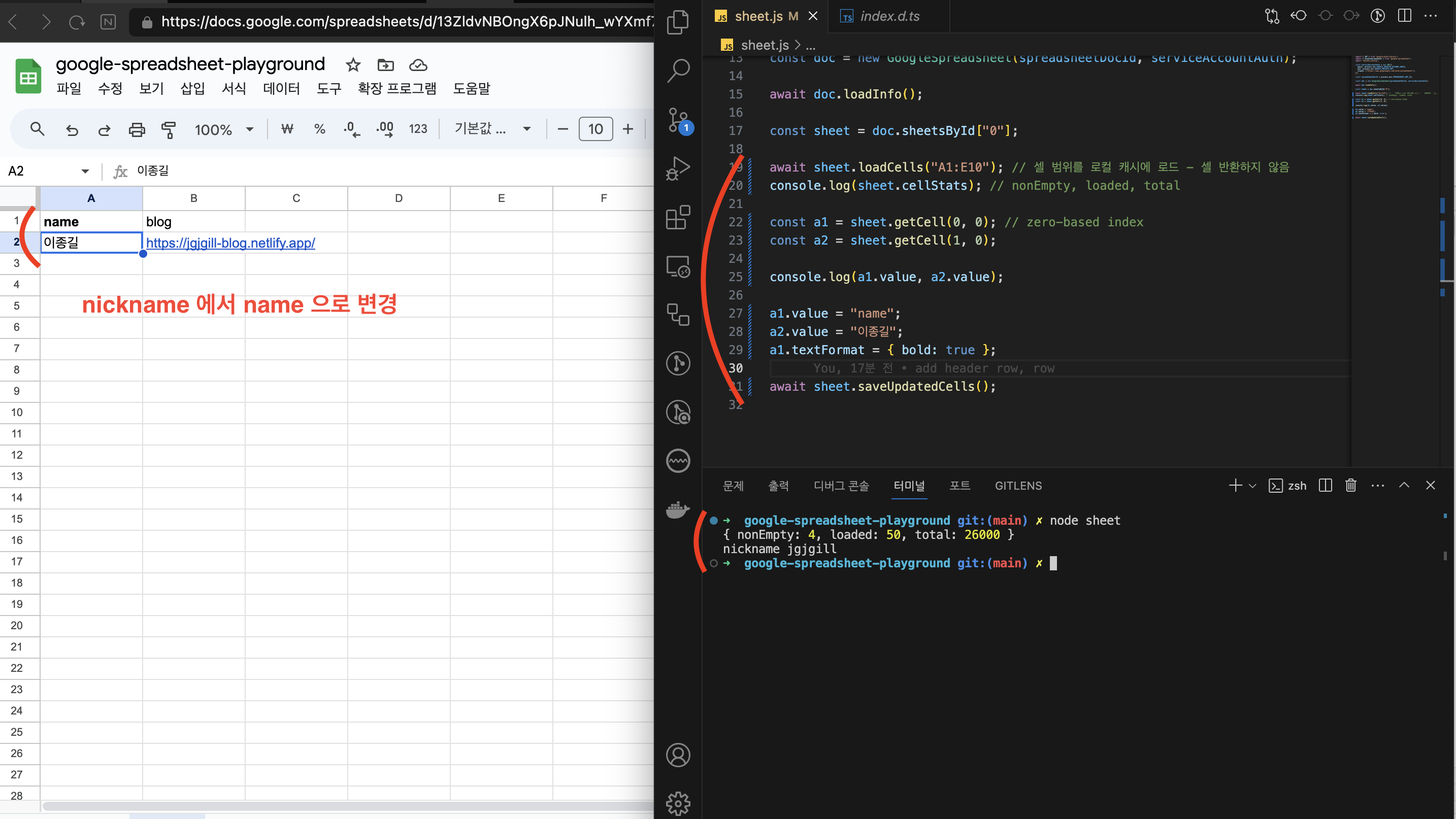Split the editor right
This screenshot has width=1456, height=819.
click(1404, 16)
